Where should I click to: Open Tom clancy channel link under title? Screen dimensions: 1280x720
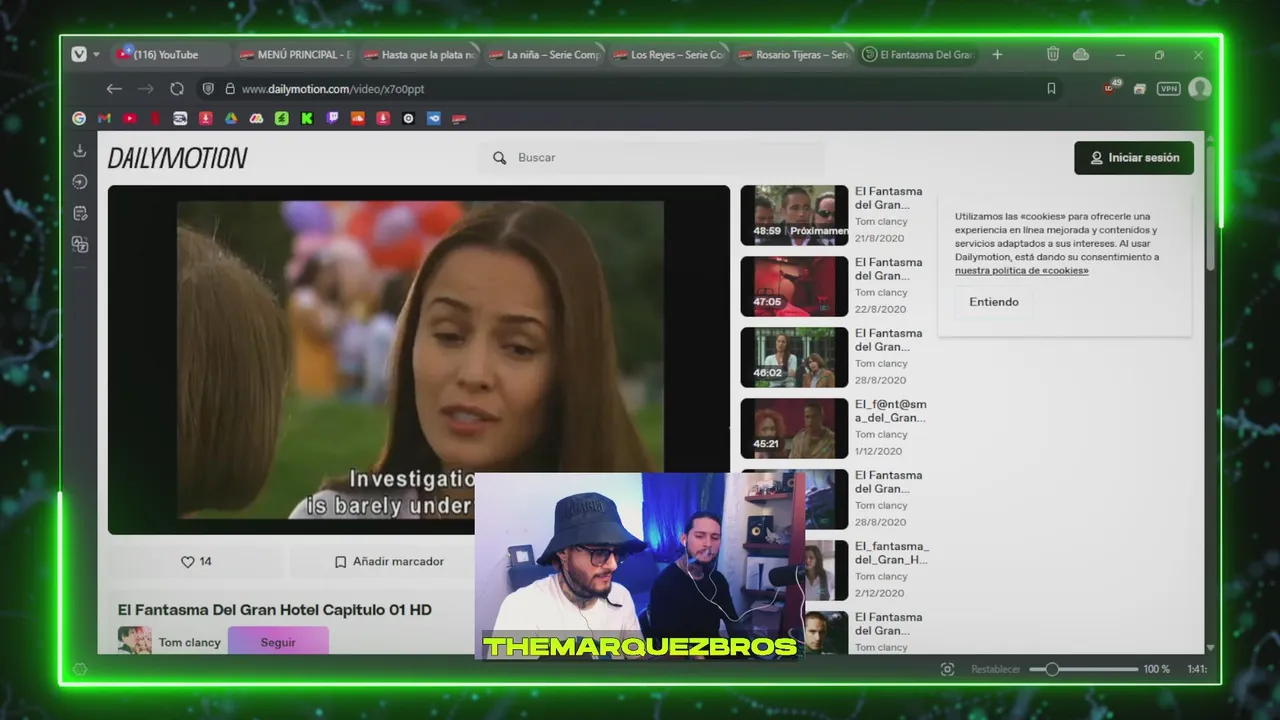pos(189,643)
